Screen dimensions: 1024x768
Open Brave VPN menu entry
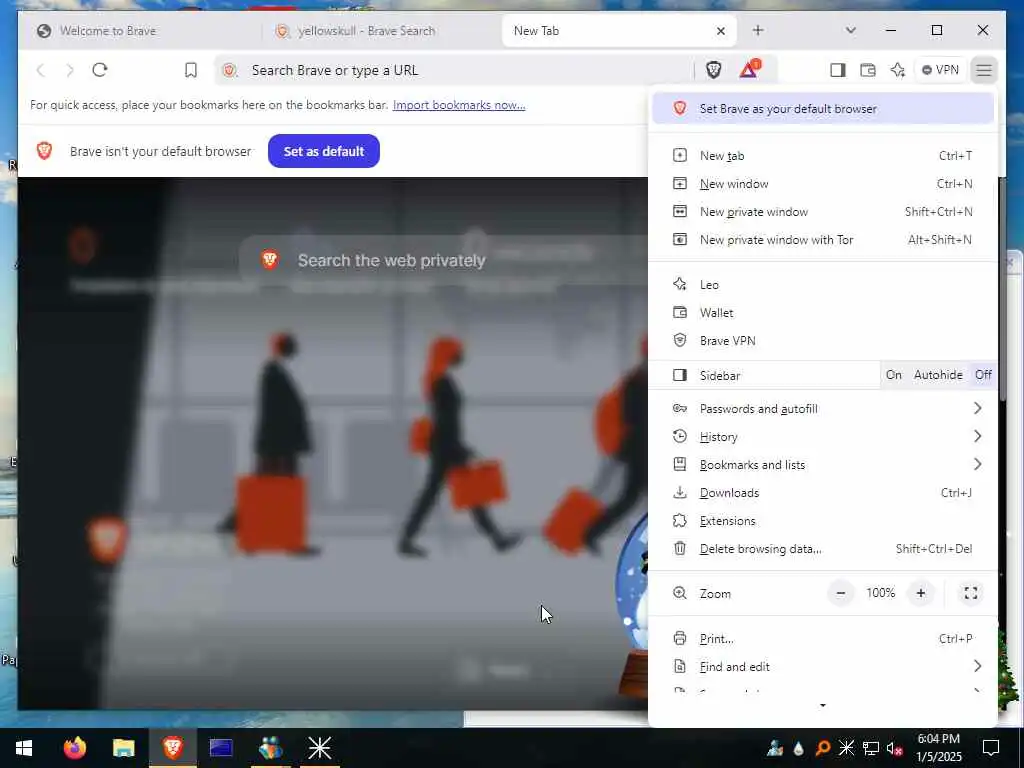point(823,341)
